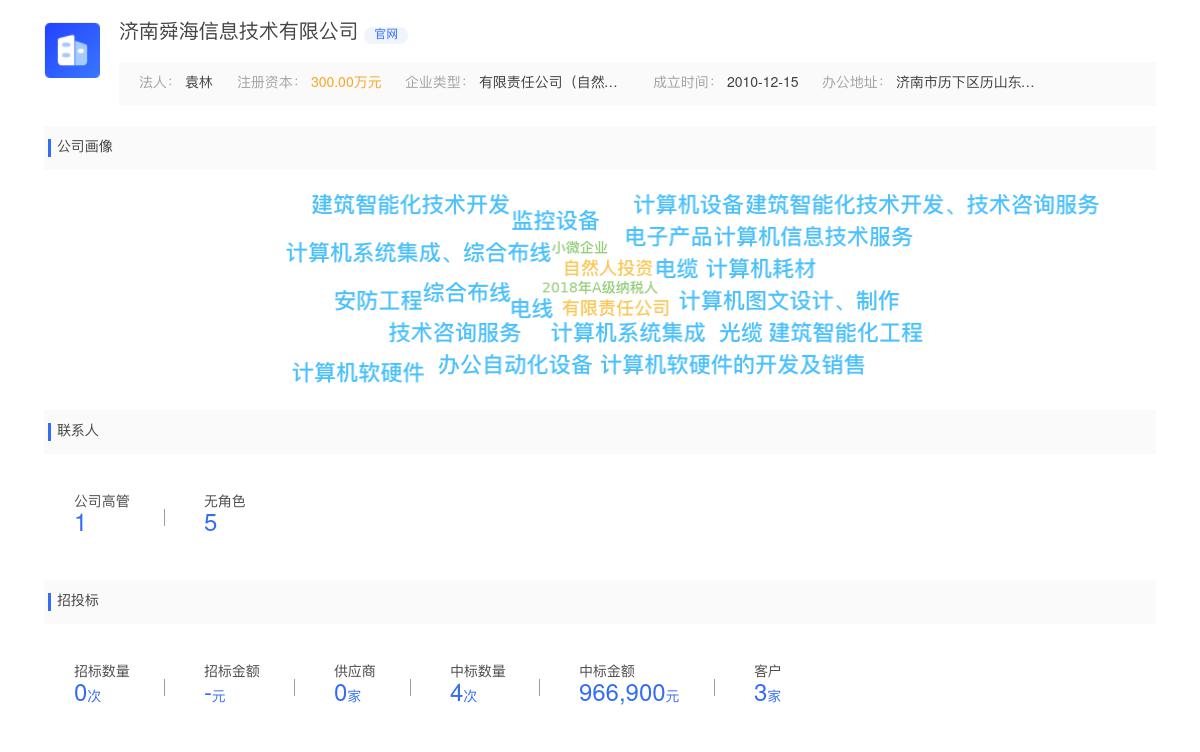Open the 中标数量 value 4次
The image size is (1200, 752).
[463, 693]
